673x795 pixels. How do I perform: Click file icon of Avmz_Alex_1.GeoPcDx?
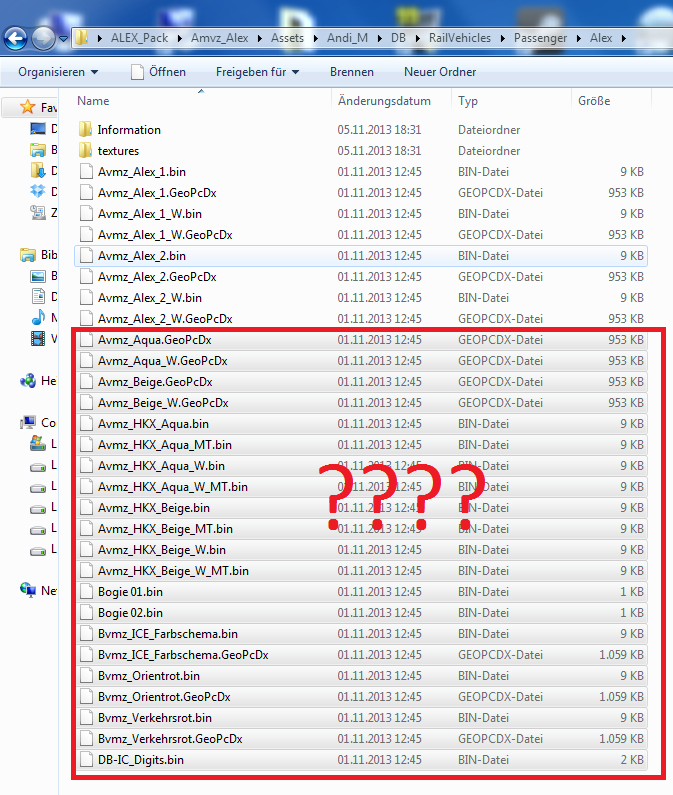87,192
